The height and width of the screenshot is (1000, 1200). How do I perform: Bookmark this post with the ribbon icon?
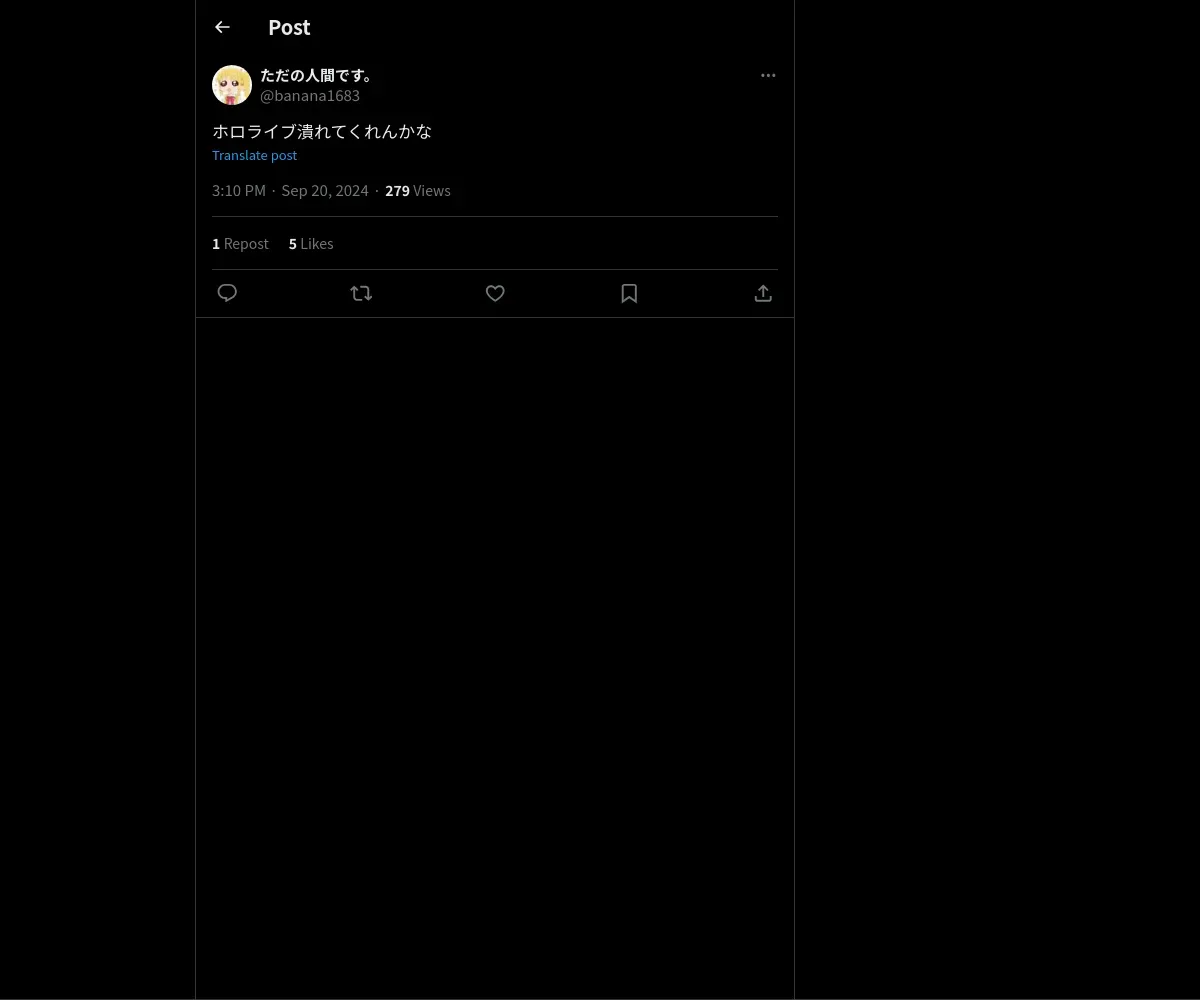pos(629,293)
